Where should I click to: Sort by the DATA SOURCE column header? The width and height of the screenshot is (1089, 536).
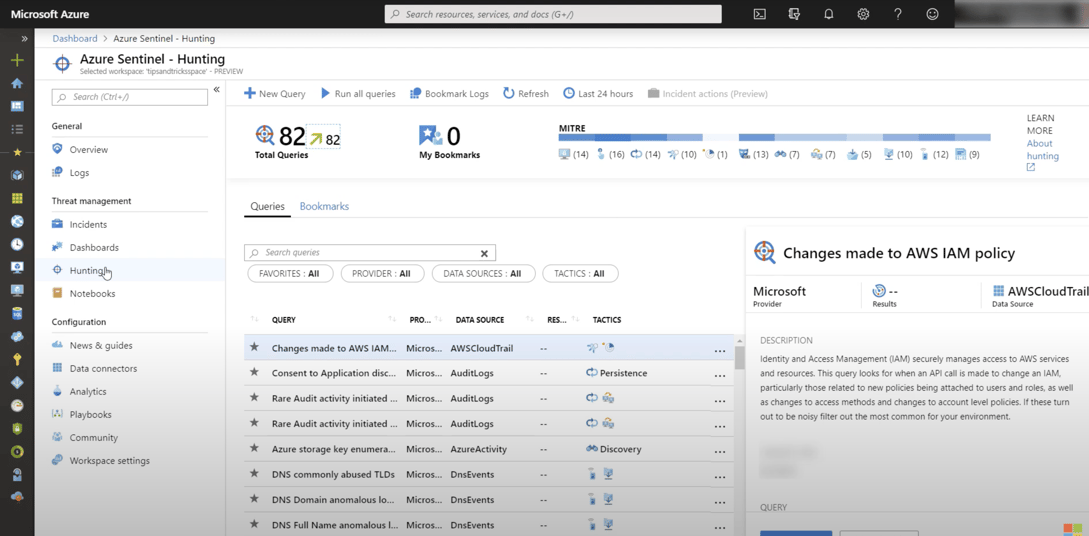[480, 320]
